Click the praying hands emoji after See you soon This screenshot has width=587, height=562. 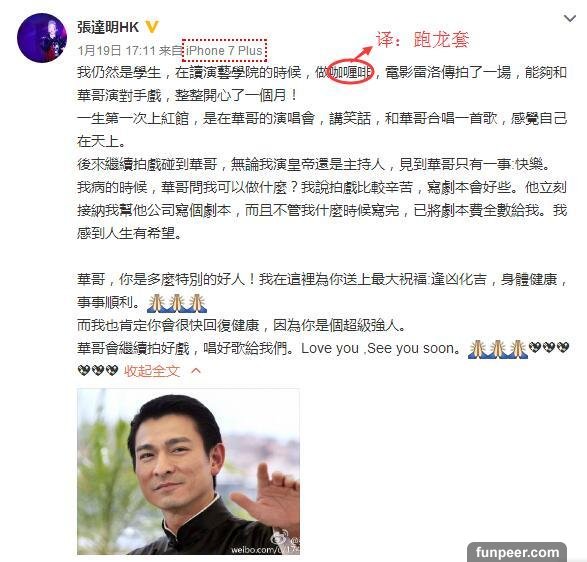pos(498,349)
